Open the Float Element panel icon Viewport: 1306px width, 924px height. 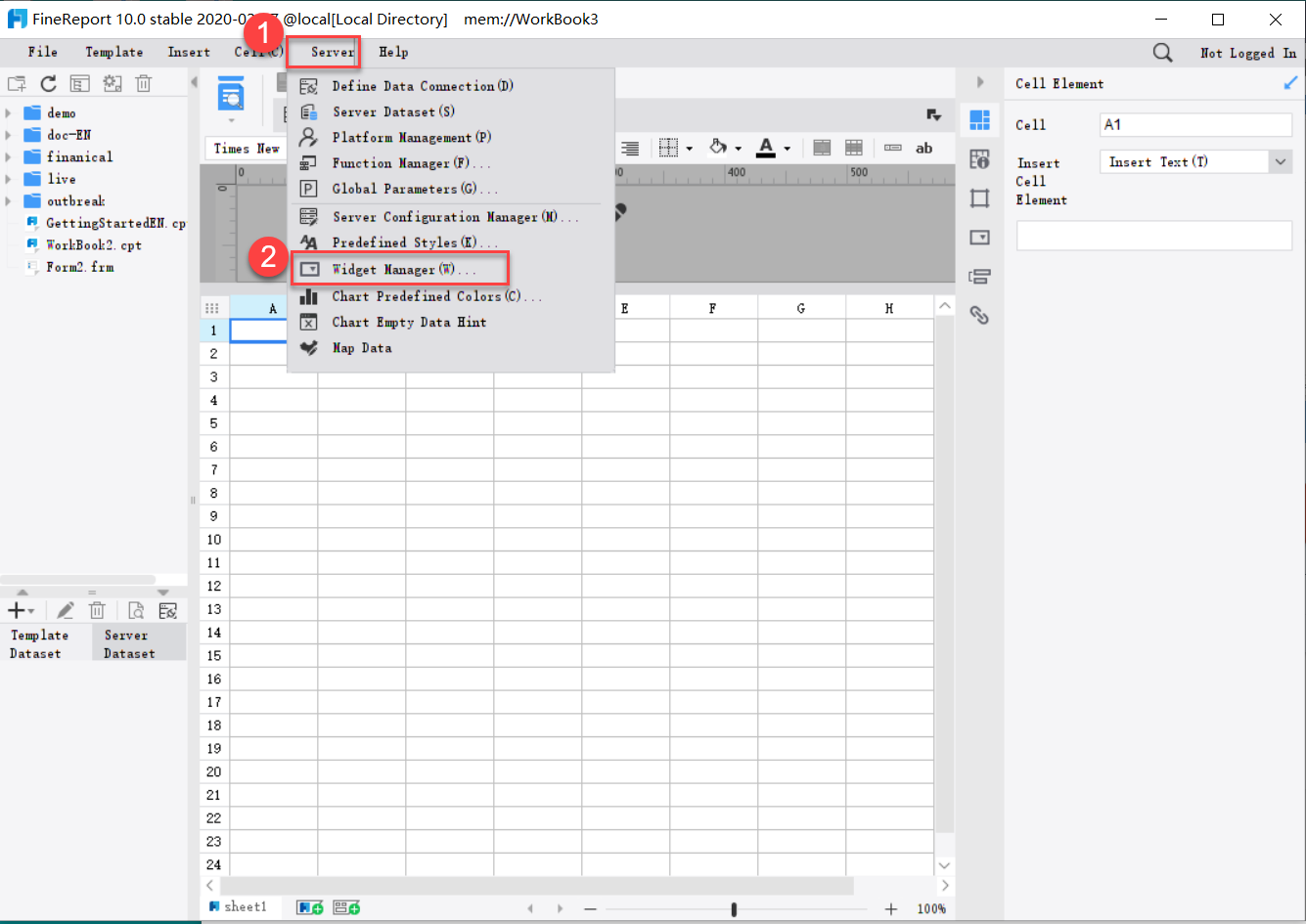tap(980, 198)
